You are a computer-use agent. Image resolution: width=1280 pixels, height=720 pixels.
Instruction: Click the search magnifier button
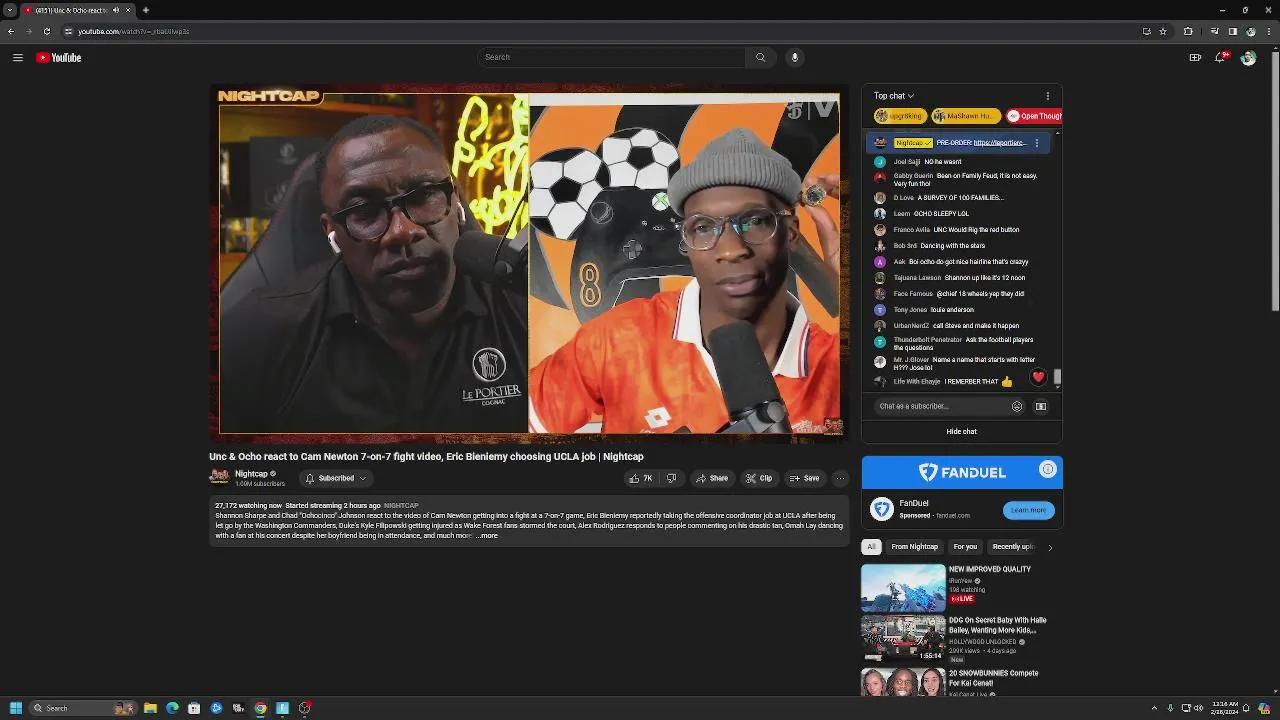(x=760, y=57)
